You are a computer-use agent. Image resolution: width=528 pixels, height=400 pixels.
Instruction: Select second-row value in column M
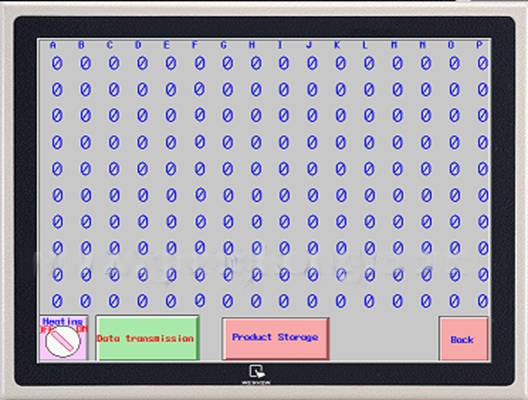tap(397, 90)
